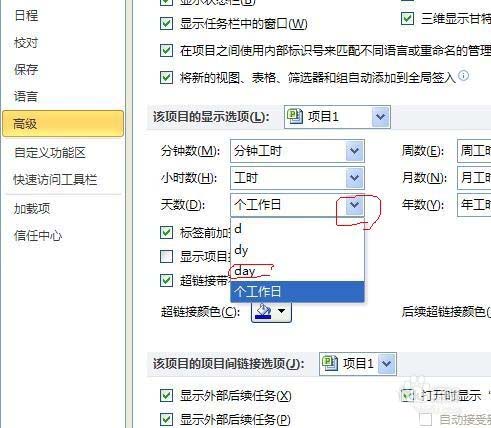This screenshot has height=428, width=491.
Task: Open the paint bucket hyperlink color picker
Action: pos(271,311)
